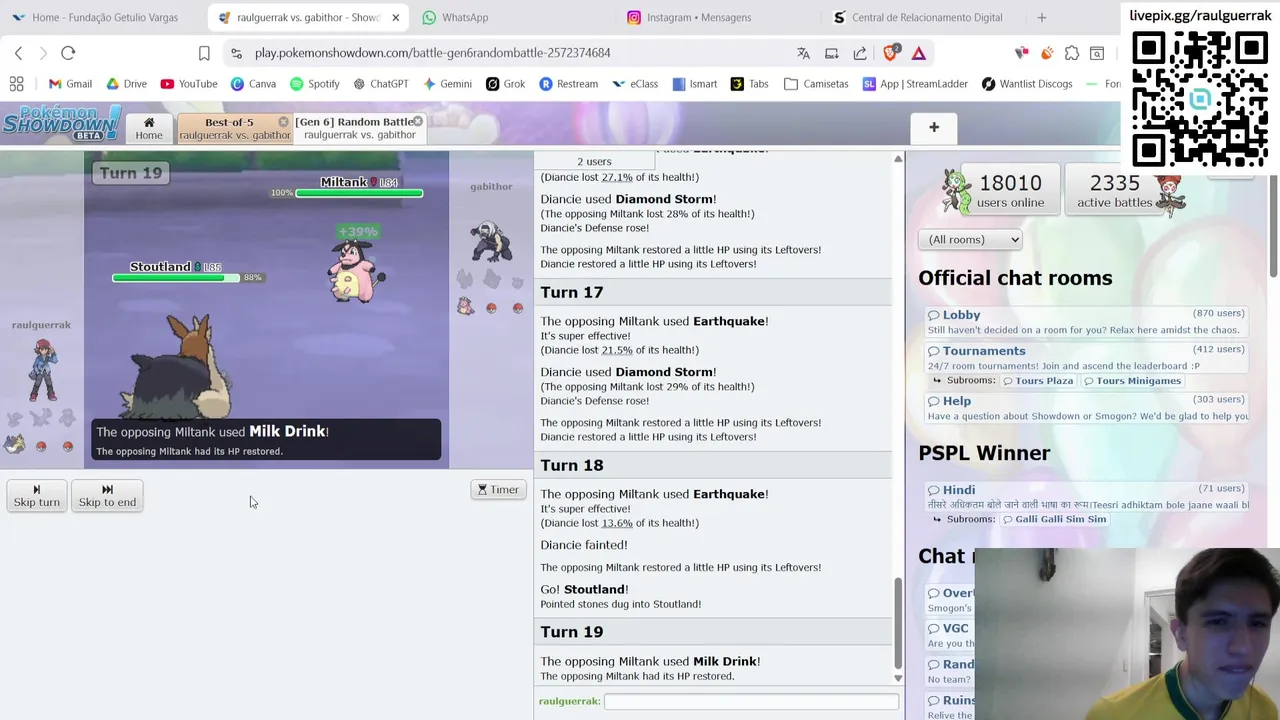Open Restream bookmark

pyautogui.click(x=568, y=84)
